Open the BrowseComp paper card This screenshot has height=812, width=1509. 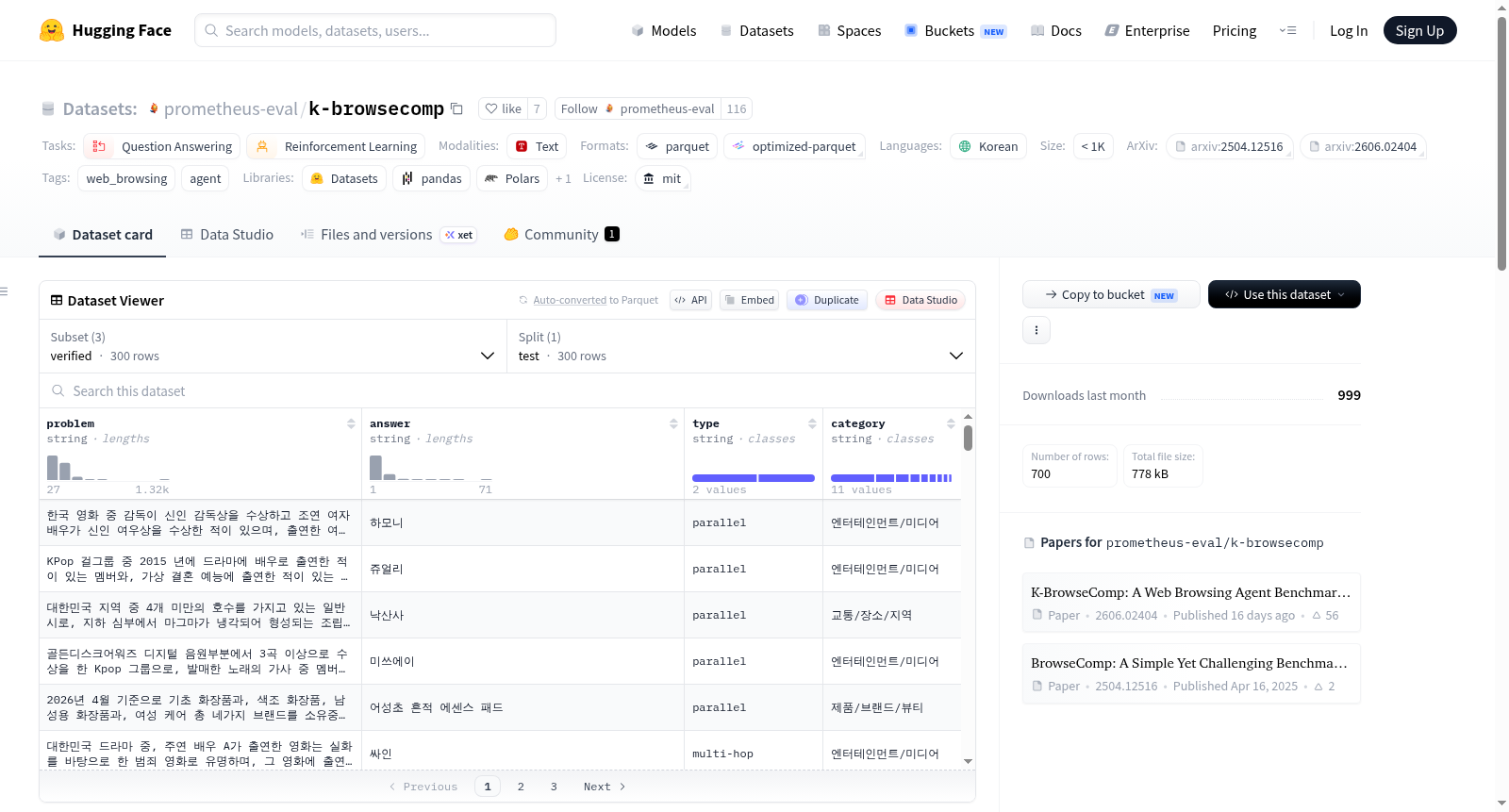click(1191, 673)
